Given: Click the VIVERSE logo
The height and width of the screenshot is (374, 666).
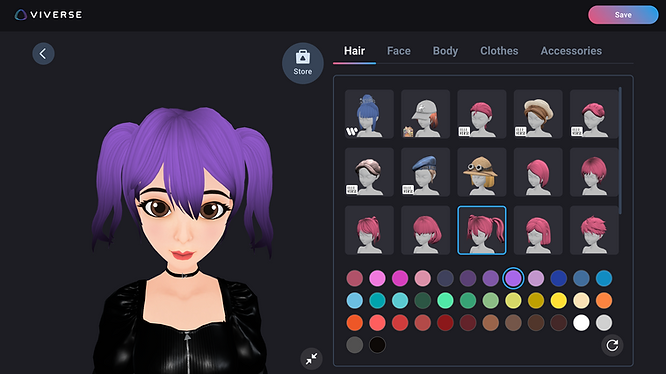Looking at the screenshot, I should (48, 15).
